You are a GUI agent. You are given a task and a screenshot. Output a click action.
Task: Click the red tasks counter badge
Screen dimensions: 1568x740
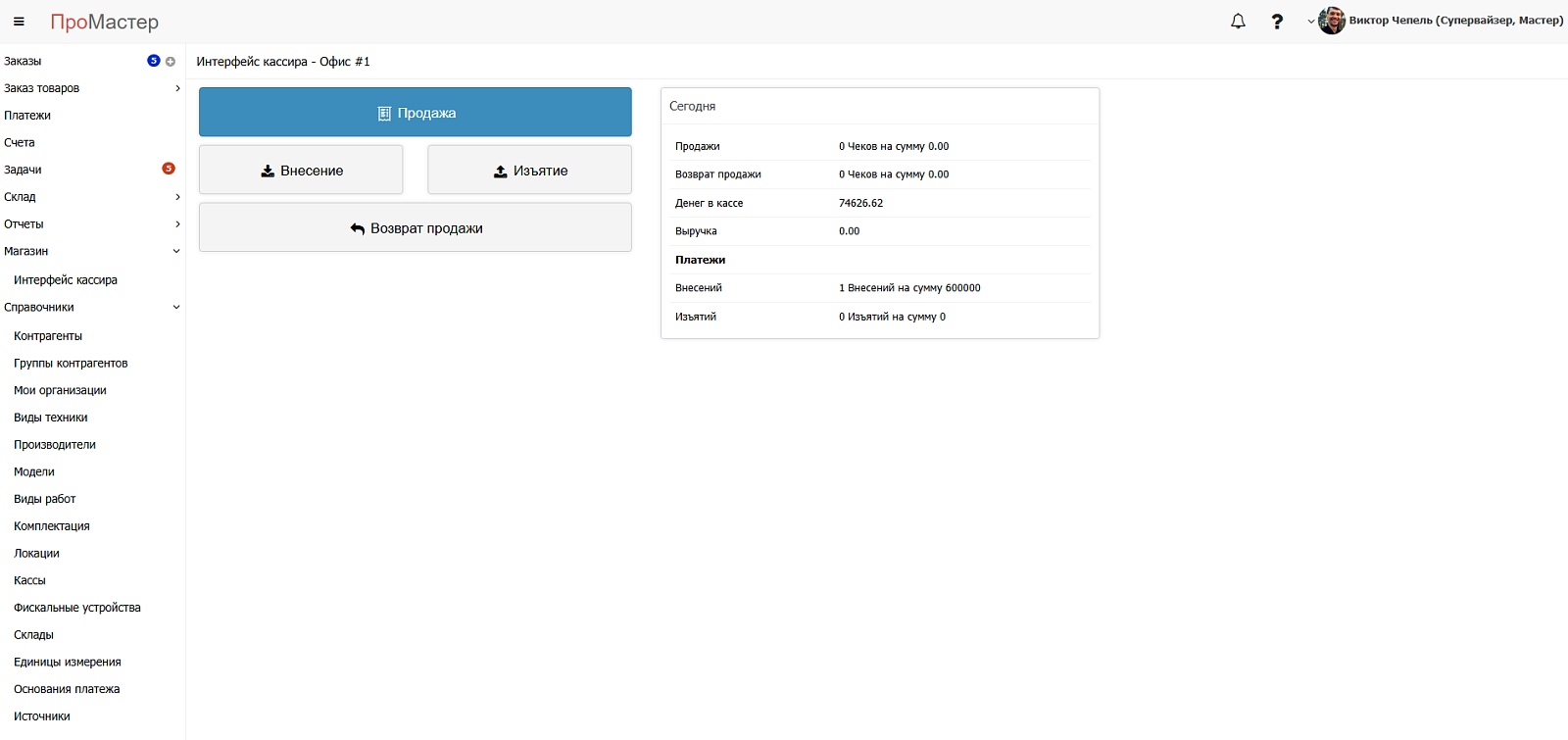pos(169,169)
